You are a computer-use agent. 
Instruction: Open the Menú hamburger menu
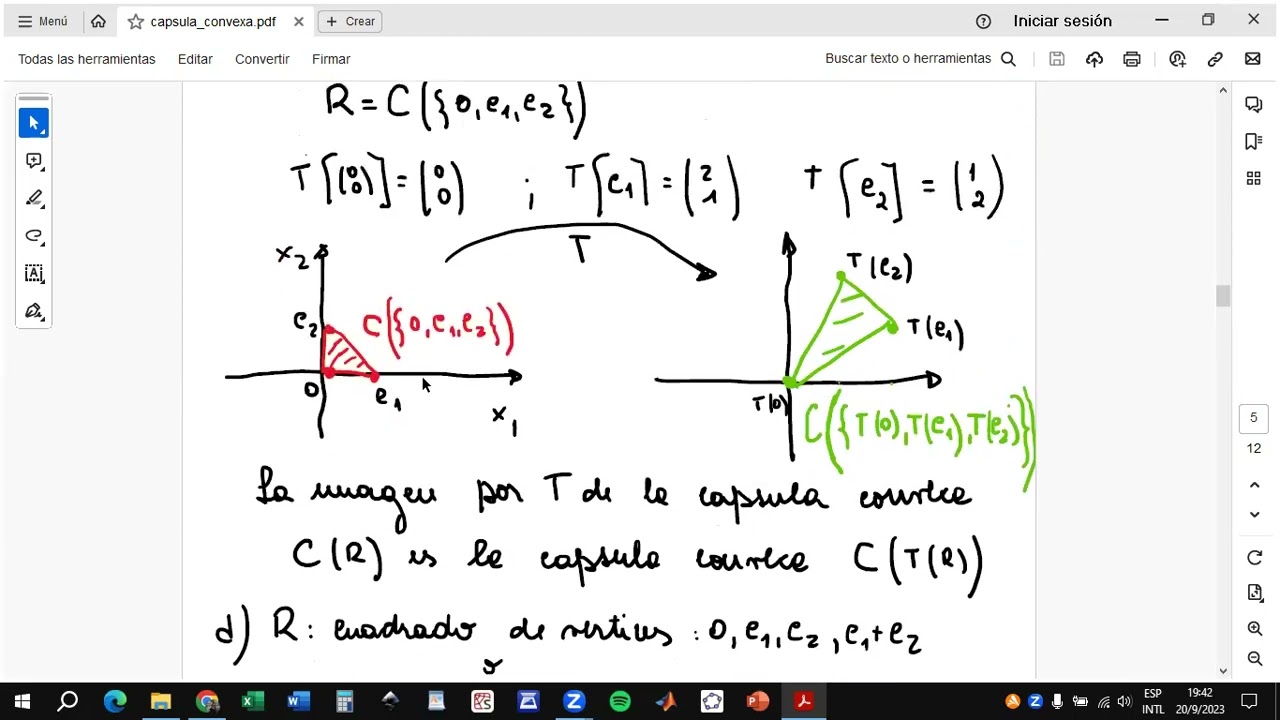42,21
